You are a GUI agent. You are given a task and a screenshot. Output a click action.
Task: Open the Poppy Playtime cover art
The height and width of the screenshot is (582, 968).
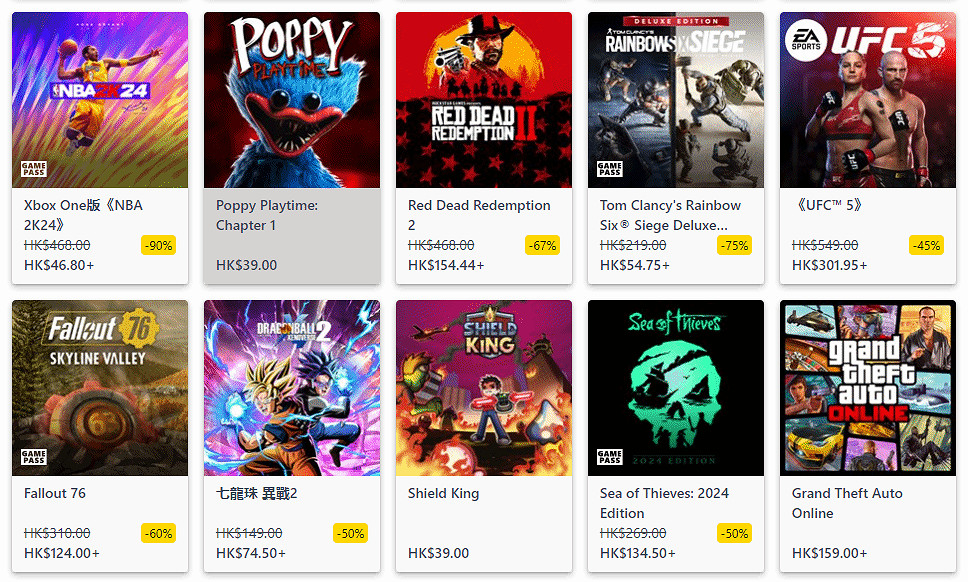coord(292,100)
